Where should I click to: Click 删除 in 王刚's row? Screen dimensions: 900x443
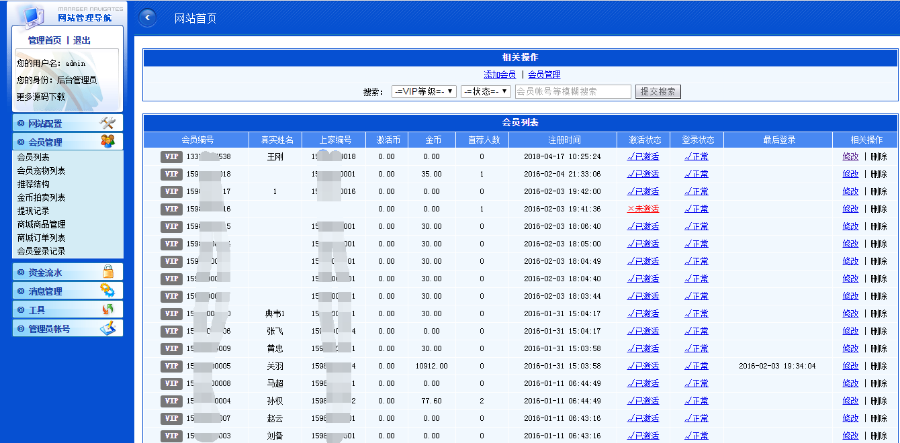pos(879,157)
